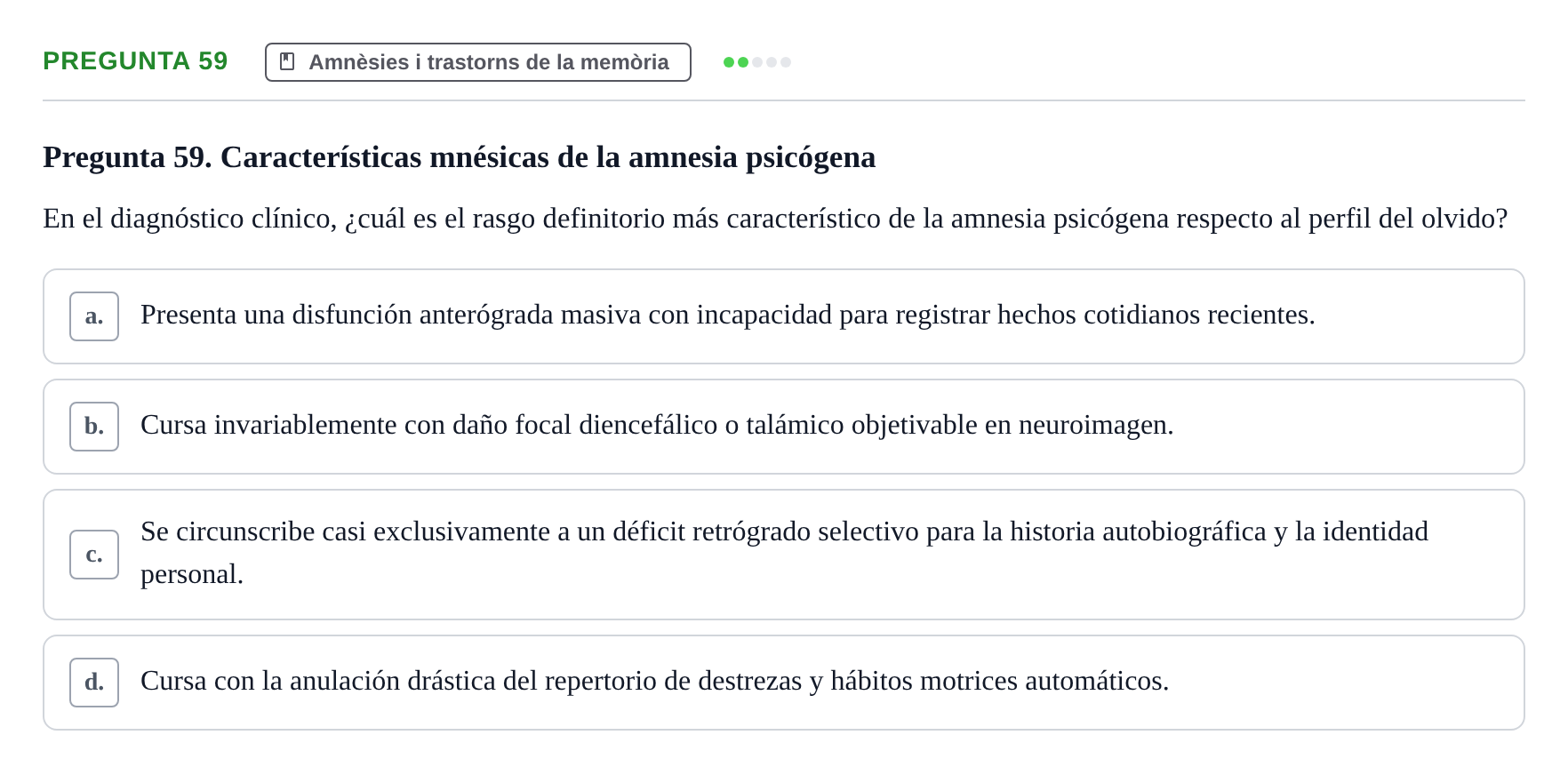Click the question text about rasgo definitorio
This screenshot has width=1568, height=775.
pyautogui.click(x=775, y=219)
